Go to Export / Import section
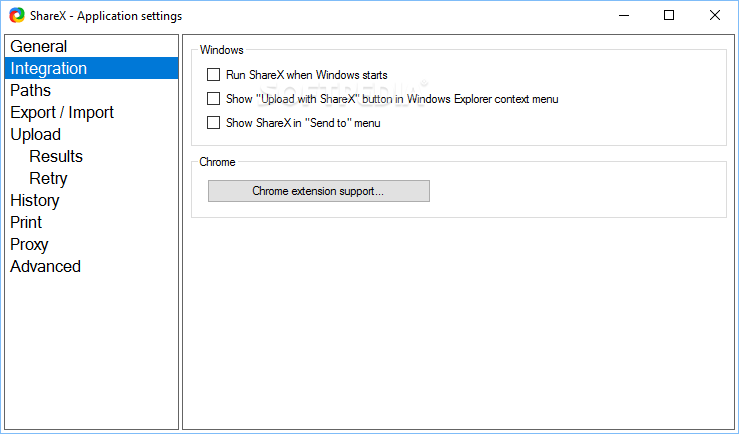739x434 pixels. [x=91, y=112]
